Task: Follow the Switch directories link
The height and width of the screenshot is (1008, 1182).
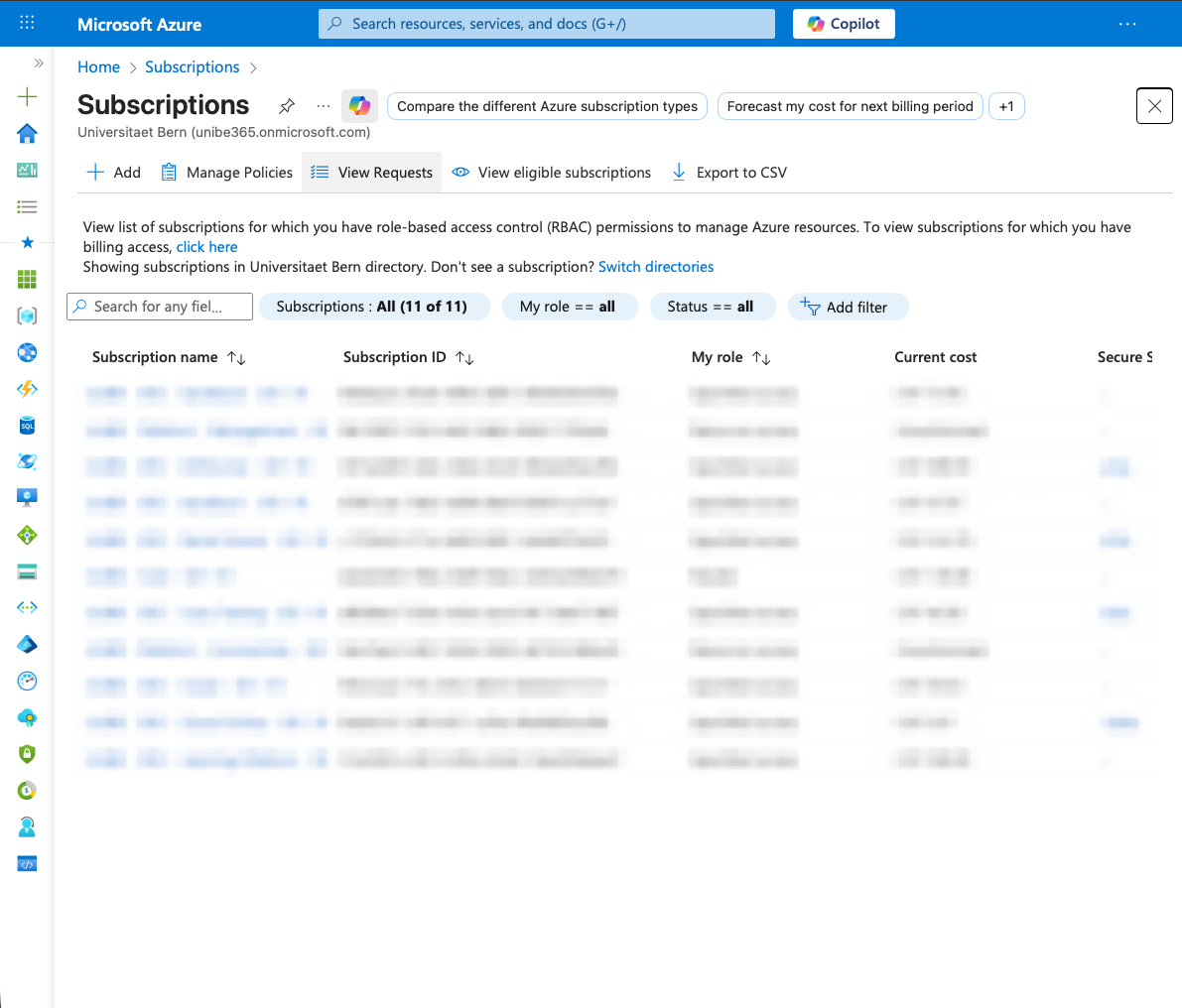Action: point(656,267)
